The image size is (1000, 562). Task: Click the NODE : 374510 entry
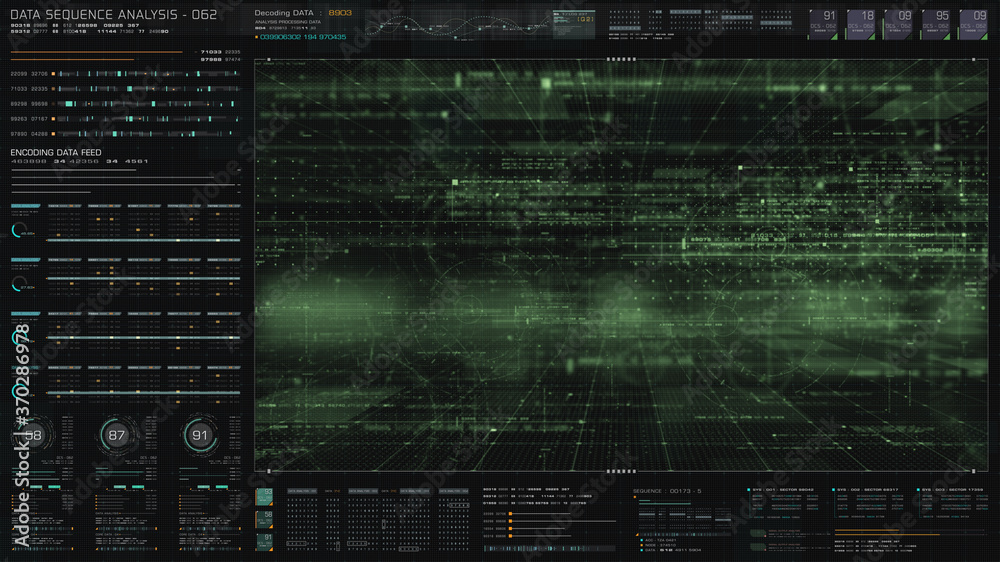point(659,545)
